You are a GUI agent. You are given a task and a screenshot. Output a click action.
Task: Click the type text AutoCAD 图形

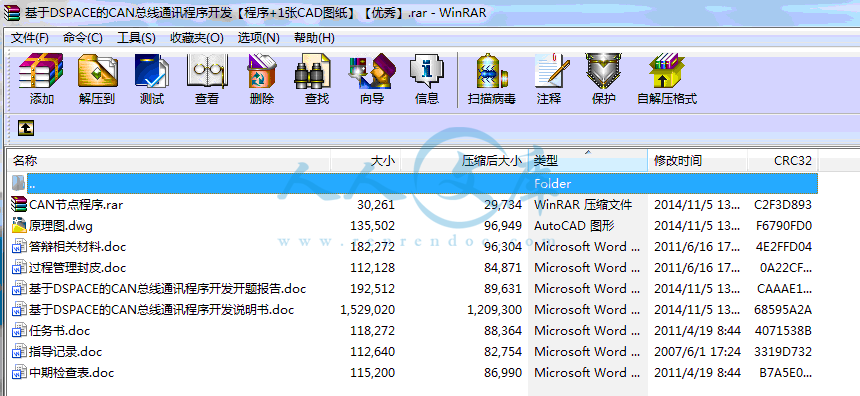coord(574,226)
